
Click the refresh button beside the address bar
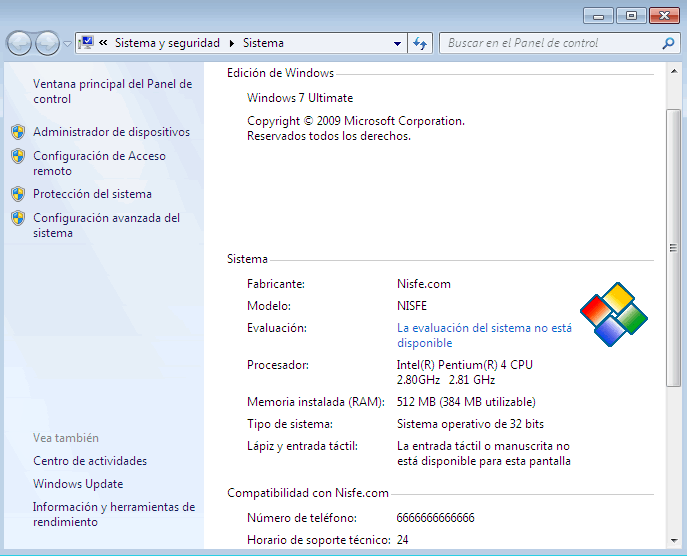point(420,43)
